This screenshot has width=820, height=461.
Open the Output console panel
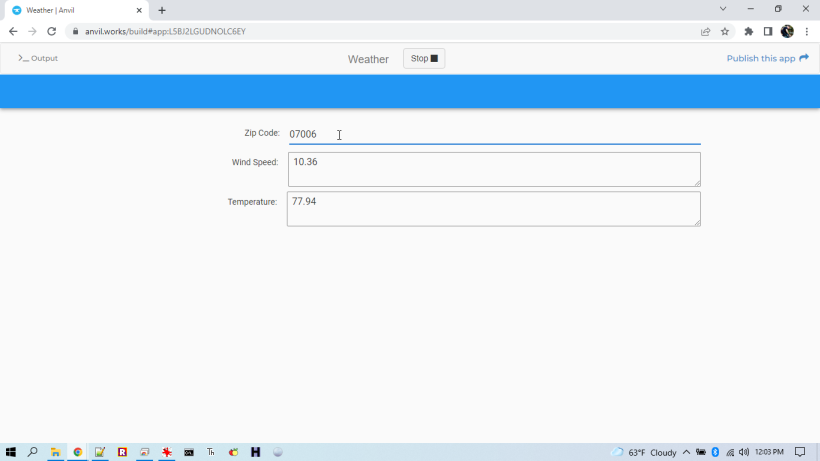[38, 58]
